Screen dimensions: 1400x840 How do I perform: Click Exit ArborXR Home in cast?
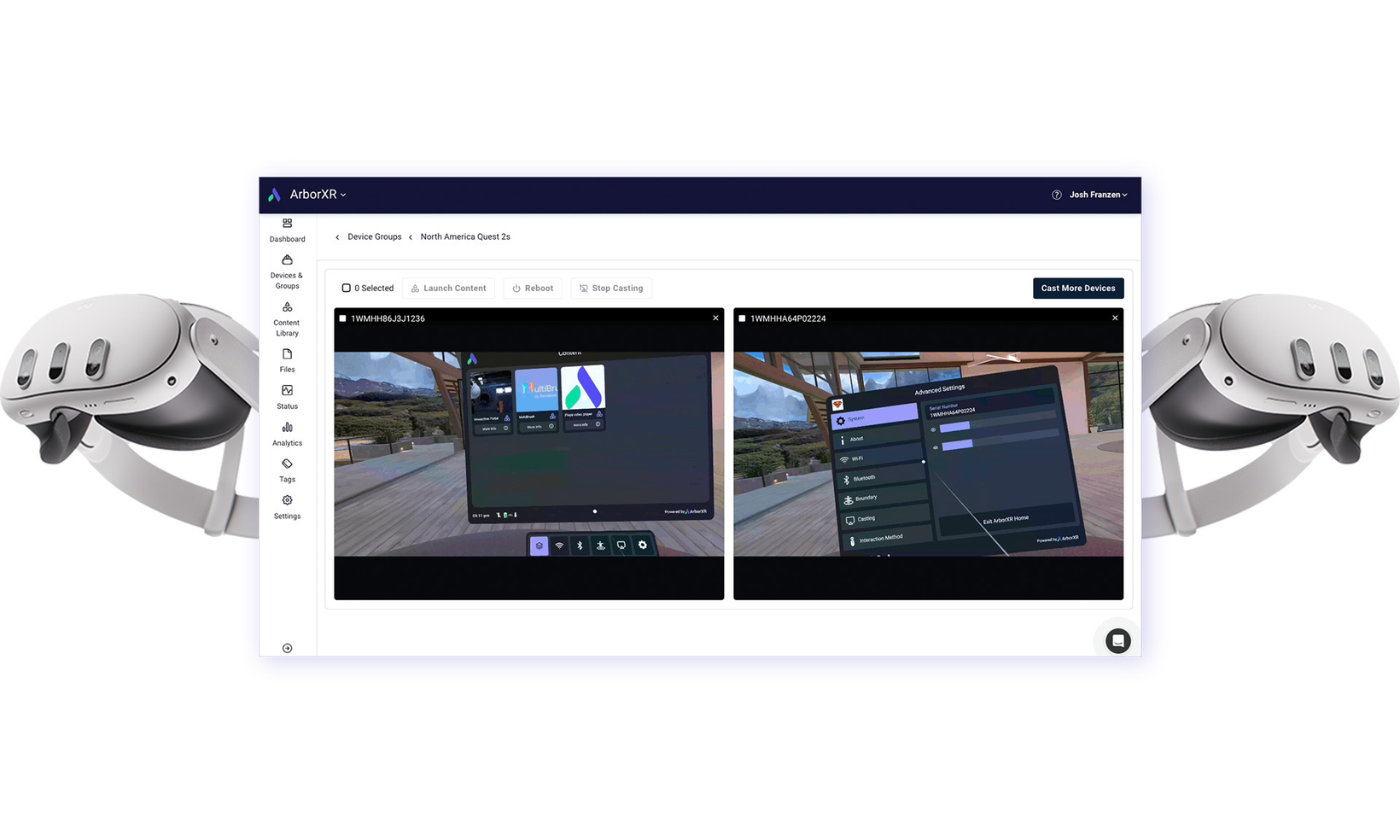1006,520
